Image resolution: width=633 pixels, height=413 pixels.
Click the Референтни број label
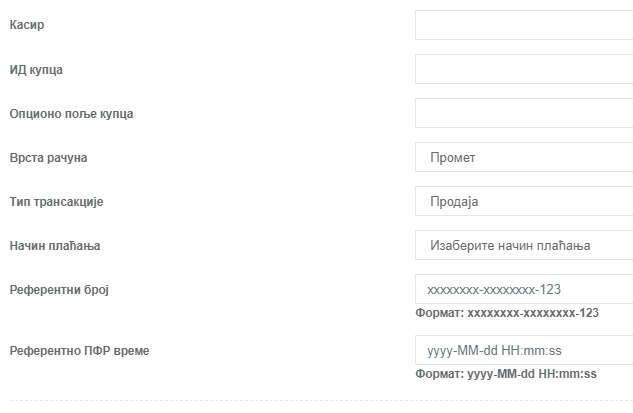coord(59,290)
